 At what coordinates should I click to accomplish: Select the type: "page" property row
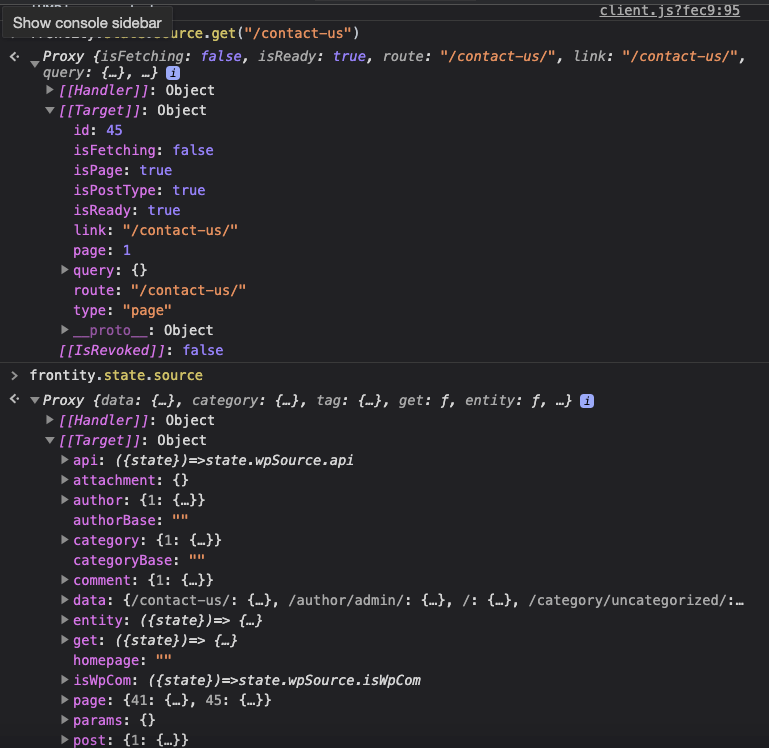pyautogui.click(x=122, y=310)
